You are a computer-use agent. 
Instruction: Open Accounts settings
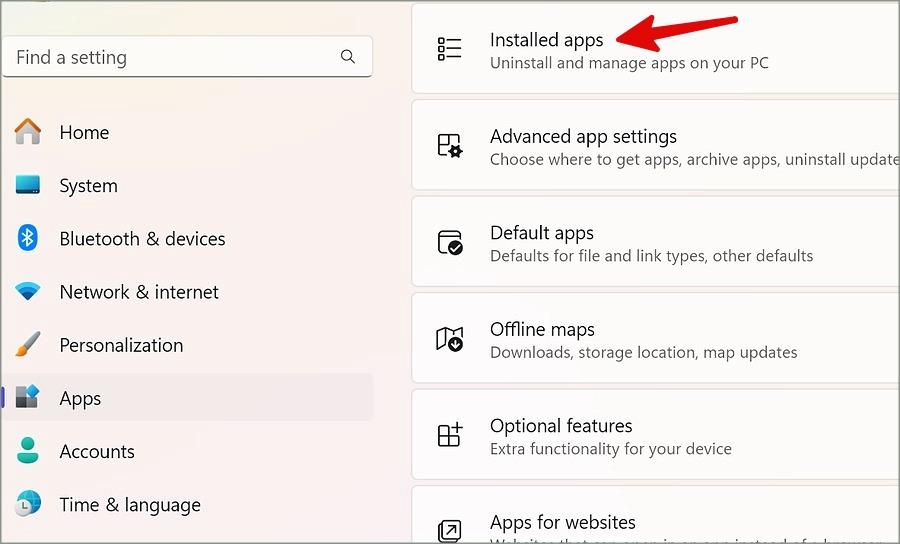[x=97, y=452]
